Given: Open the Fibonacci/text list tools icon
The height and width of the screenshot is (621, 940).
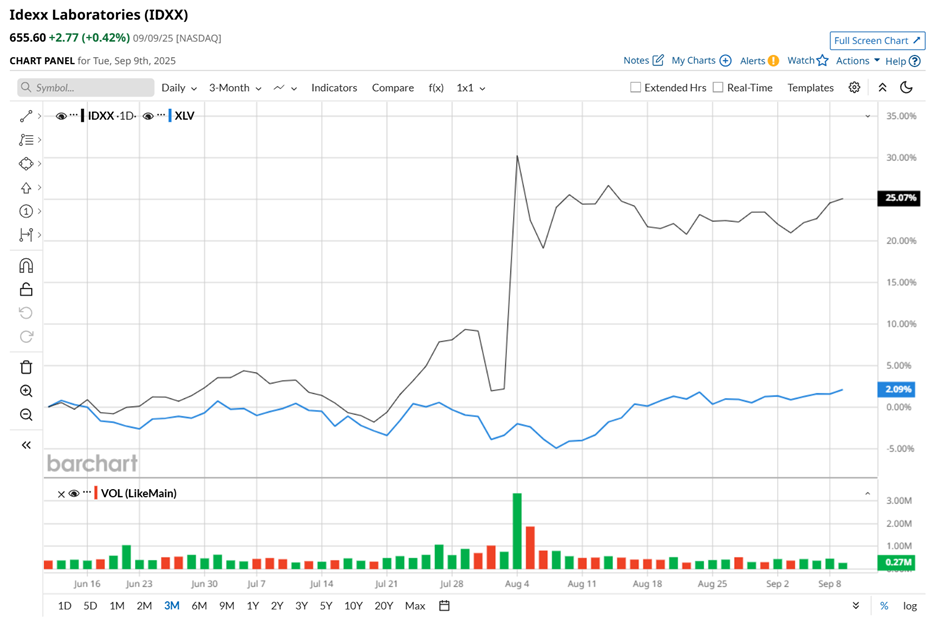Looking at the screenshot, I should [x=26, y=140].
